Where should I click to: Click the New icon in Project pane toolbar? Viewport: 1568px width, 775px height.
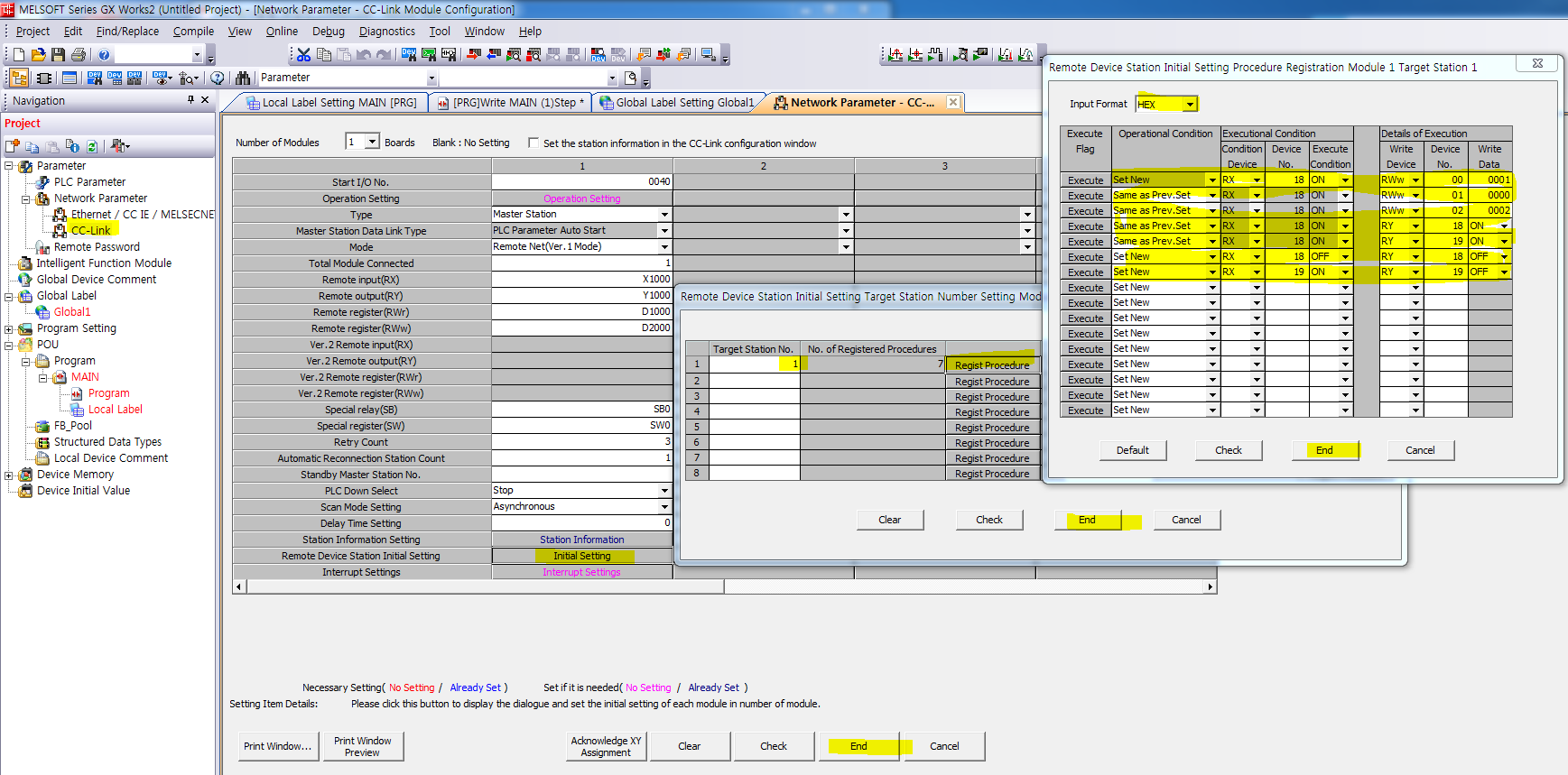coord(13,146)
